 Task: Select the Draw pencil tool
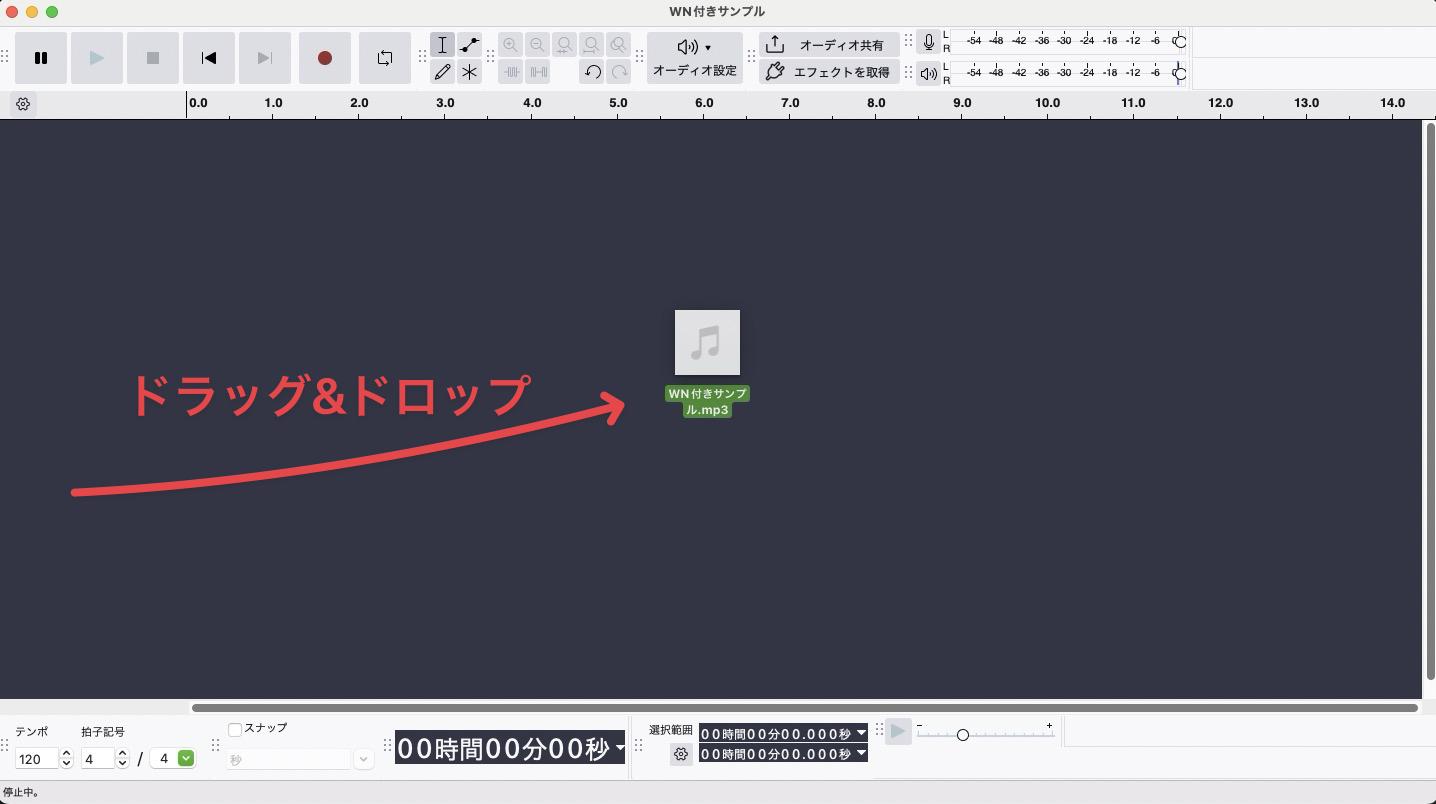[x=442, y=72]
